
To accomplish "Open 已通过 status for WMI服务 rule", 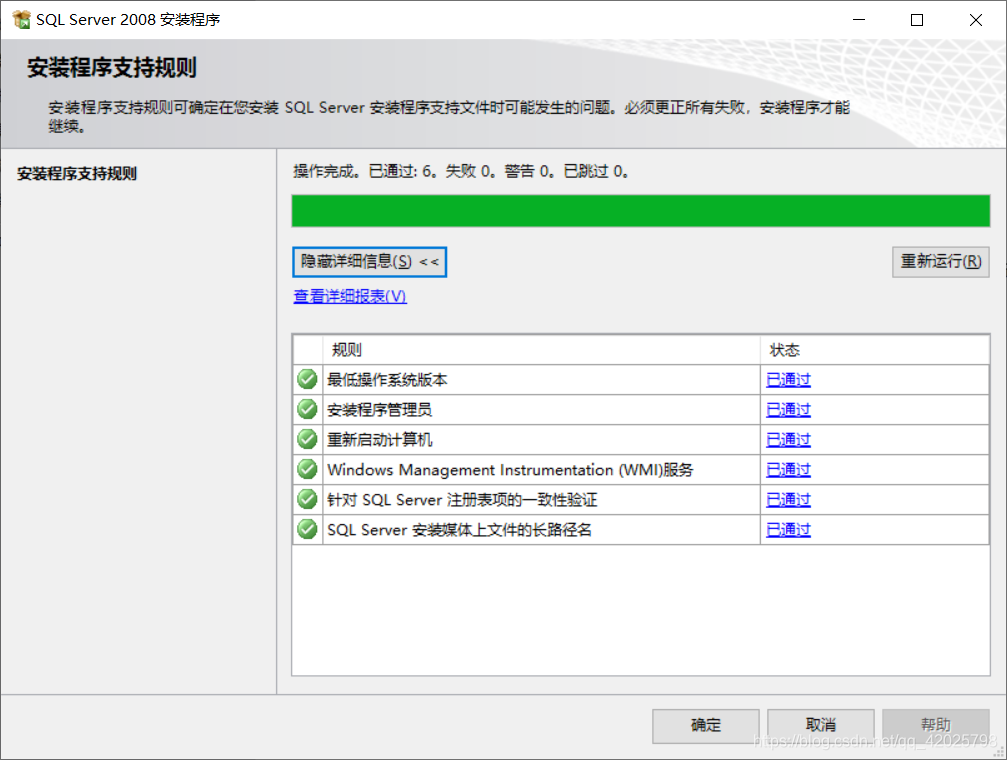I will coord(788,470).
